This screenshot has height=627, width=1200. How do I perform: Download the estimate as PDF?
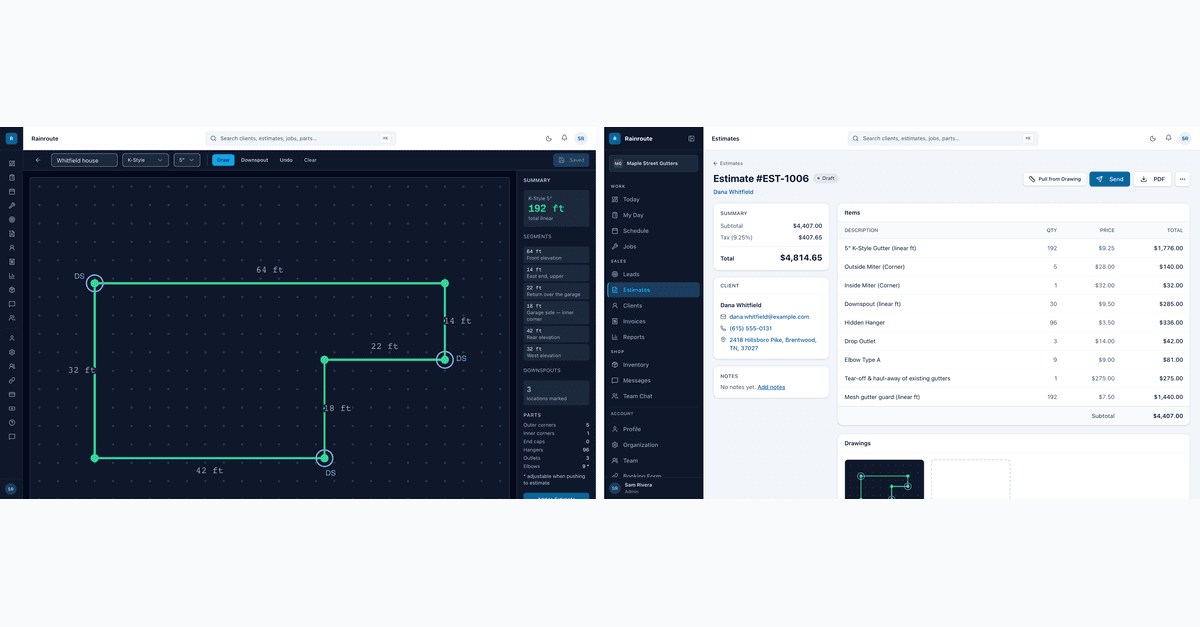[x=1153, y=179]
